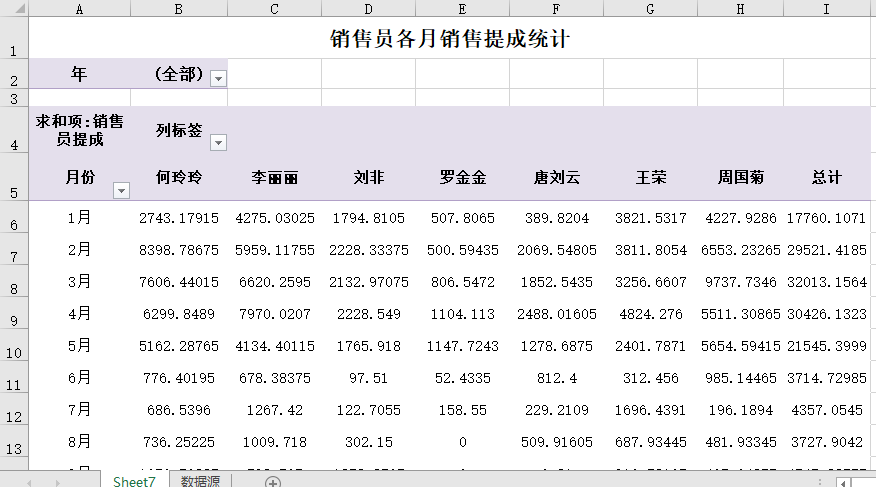Select column G header
The height and width of the screenshot is (487, 876).
tap(650, 9)
